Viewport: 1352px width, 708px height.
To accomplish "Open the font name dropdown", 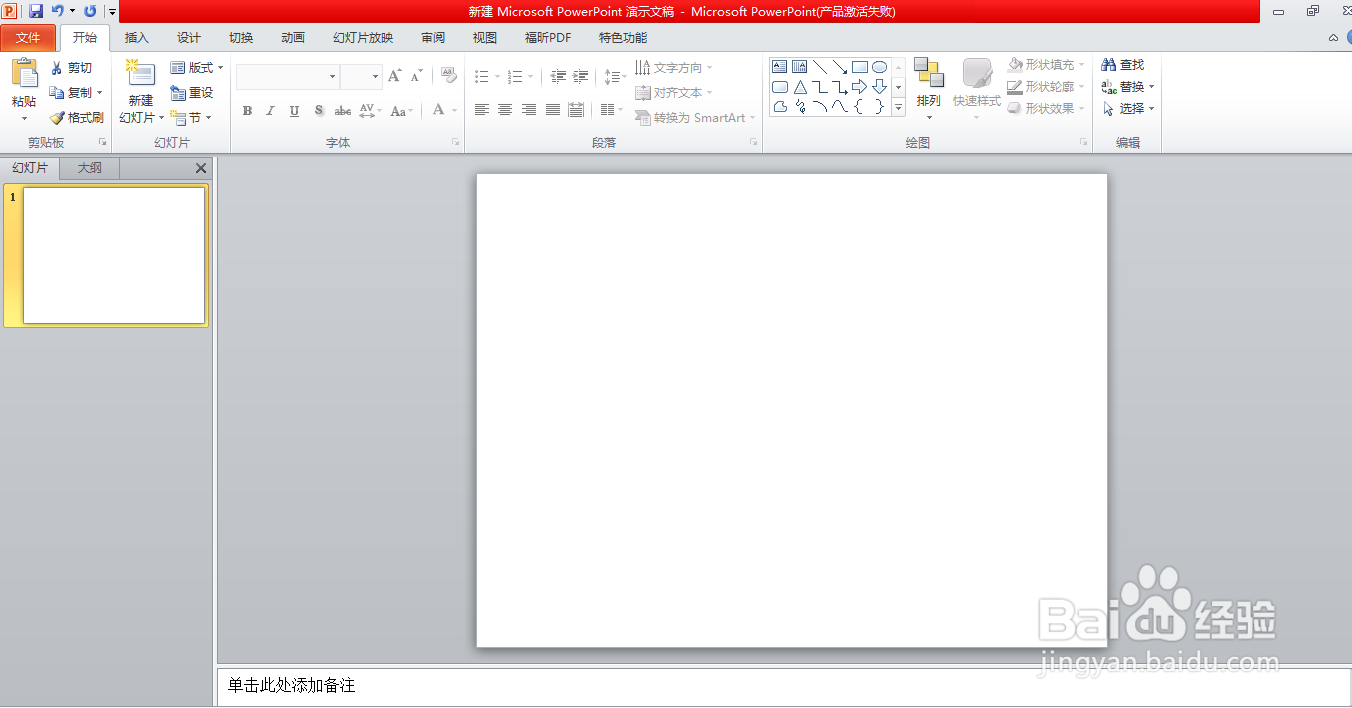I will pyautogui.click(x=333, y=76).
